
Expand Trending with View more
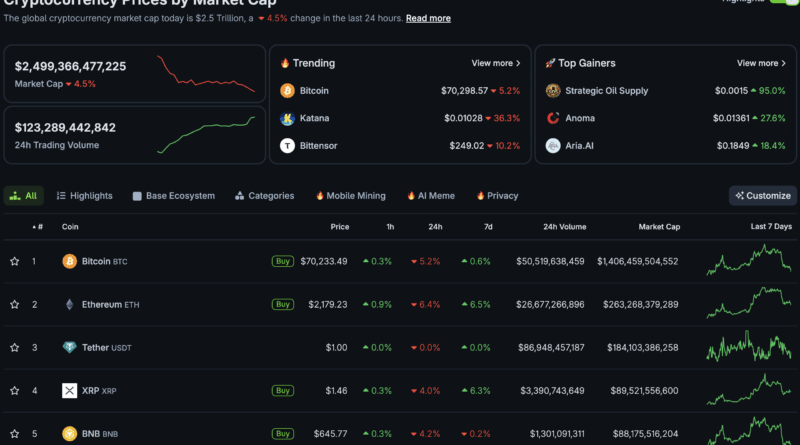point(496,63)
